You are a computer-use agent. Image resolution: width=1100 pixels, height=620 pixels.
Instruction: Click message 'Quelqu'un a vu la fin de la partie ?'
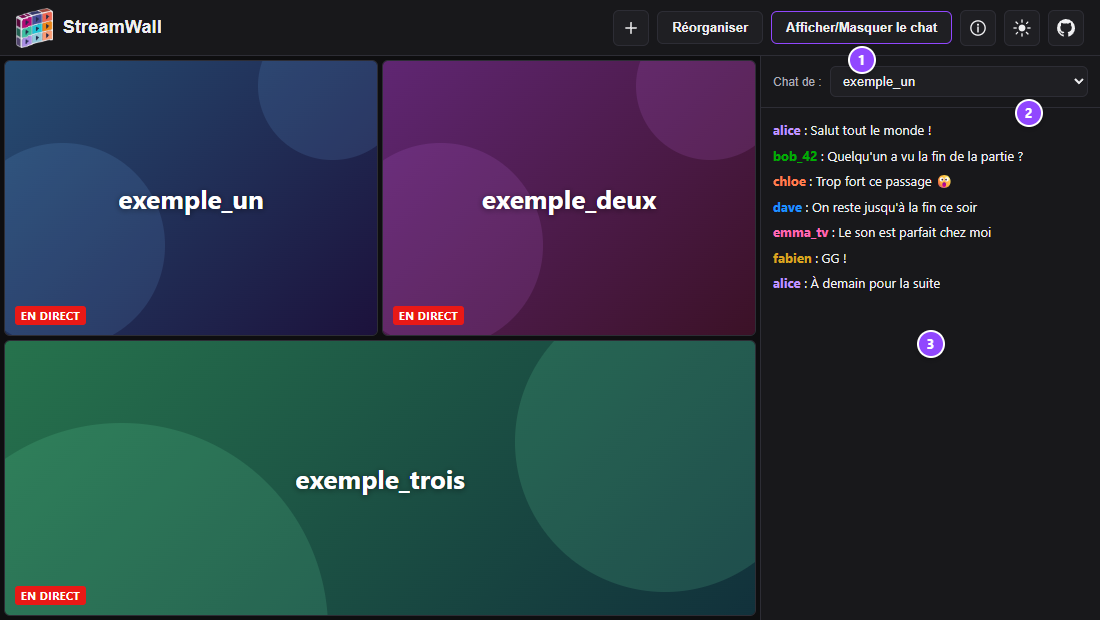tap(925, 156)
